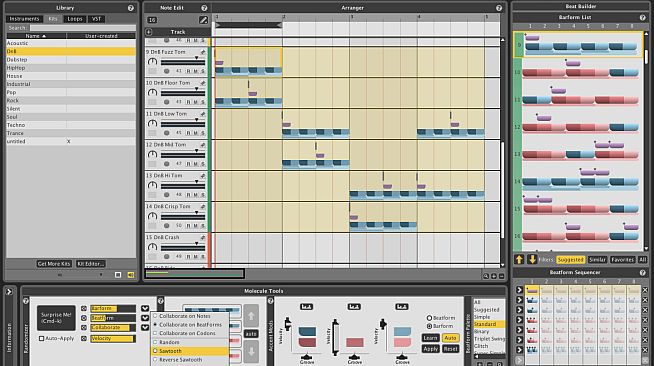
Task: Move barform selection down with yellow down arrow
Action: [532, 259]
